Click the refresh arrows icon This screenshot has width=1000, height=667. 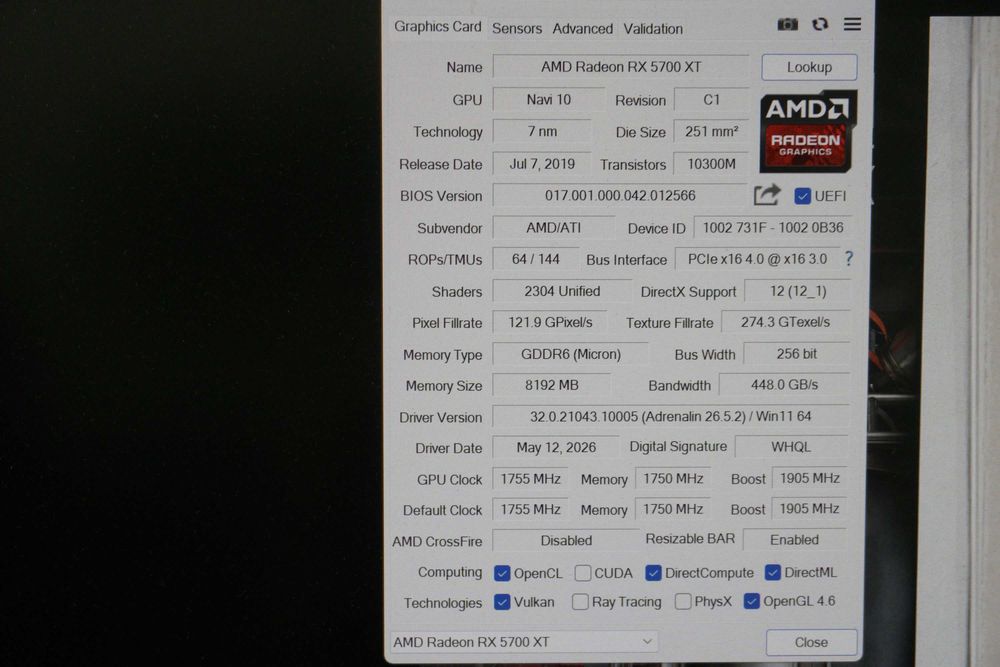point(820,24)
